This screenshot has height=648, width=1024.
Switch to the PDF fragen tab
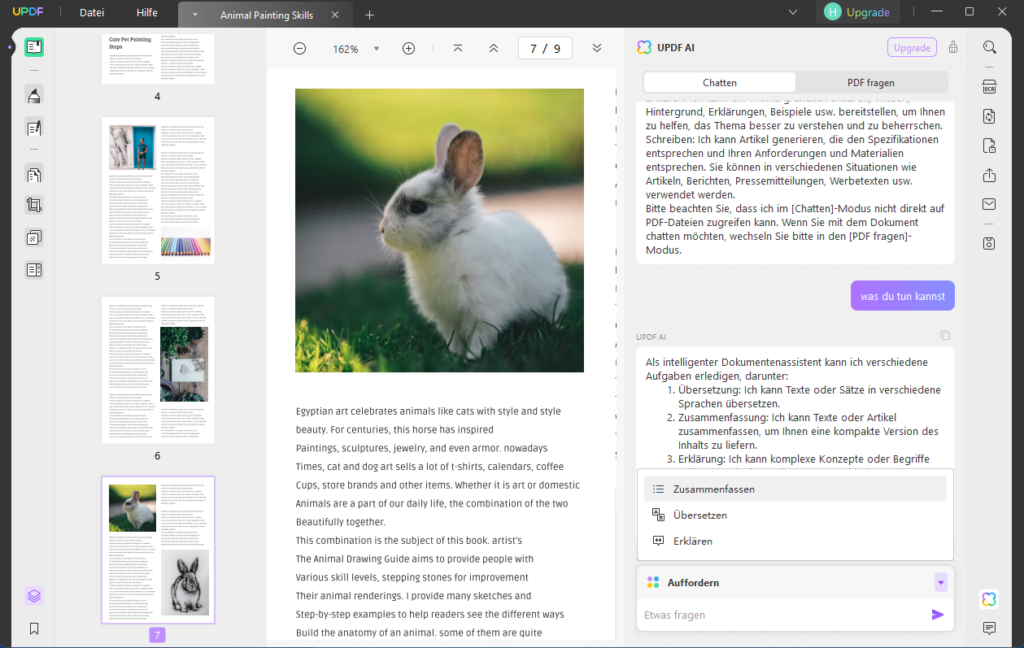coord(870,82)
